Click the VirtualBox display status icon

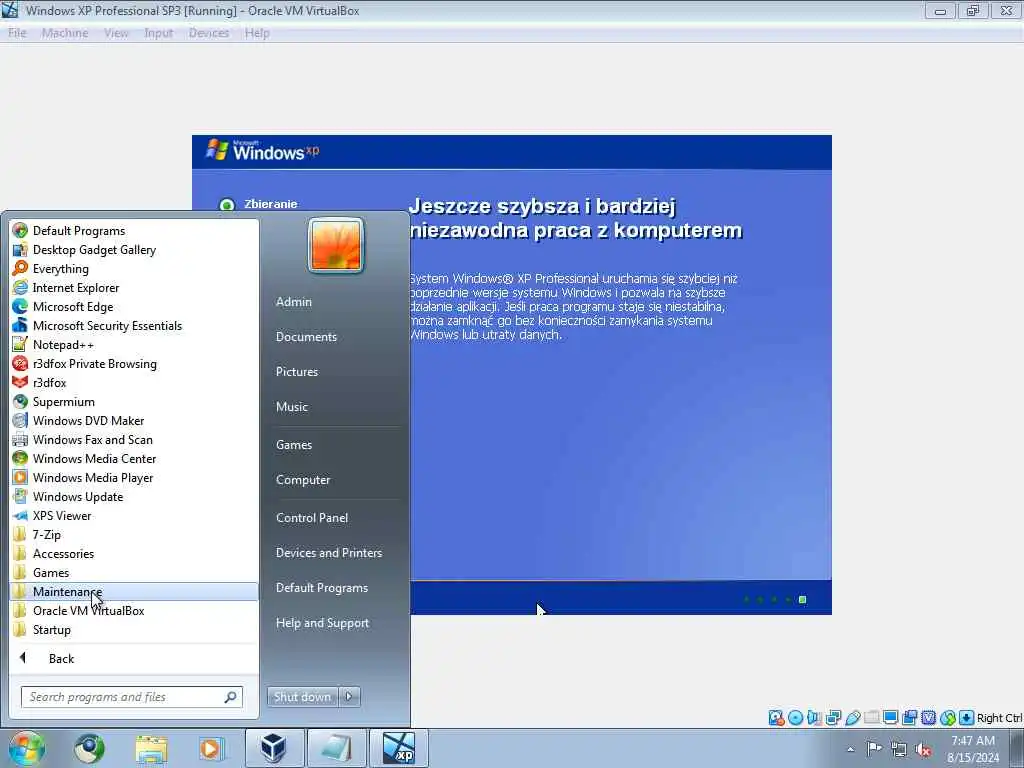point(890,718)
